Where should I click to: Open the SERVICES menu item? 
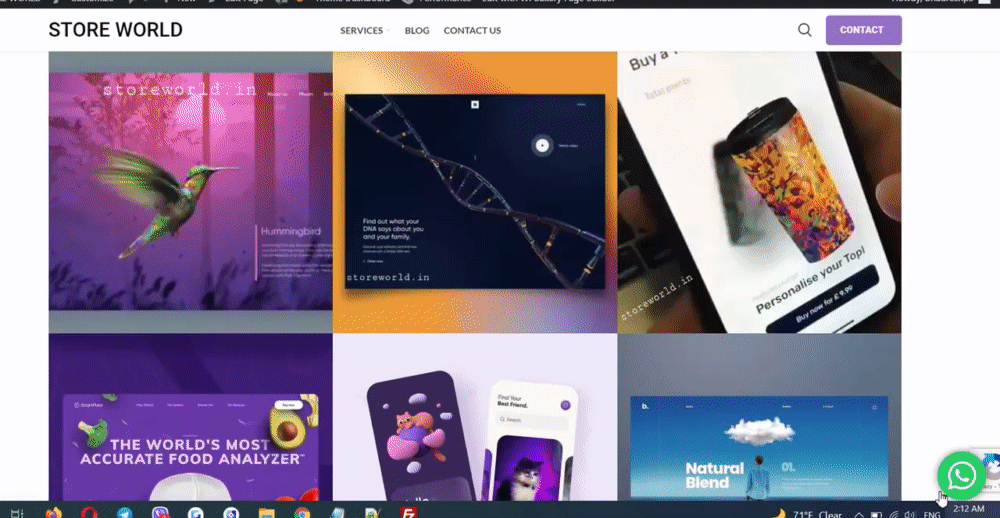pos(362,31)
